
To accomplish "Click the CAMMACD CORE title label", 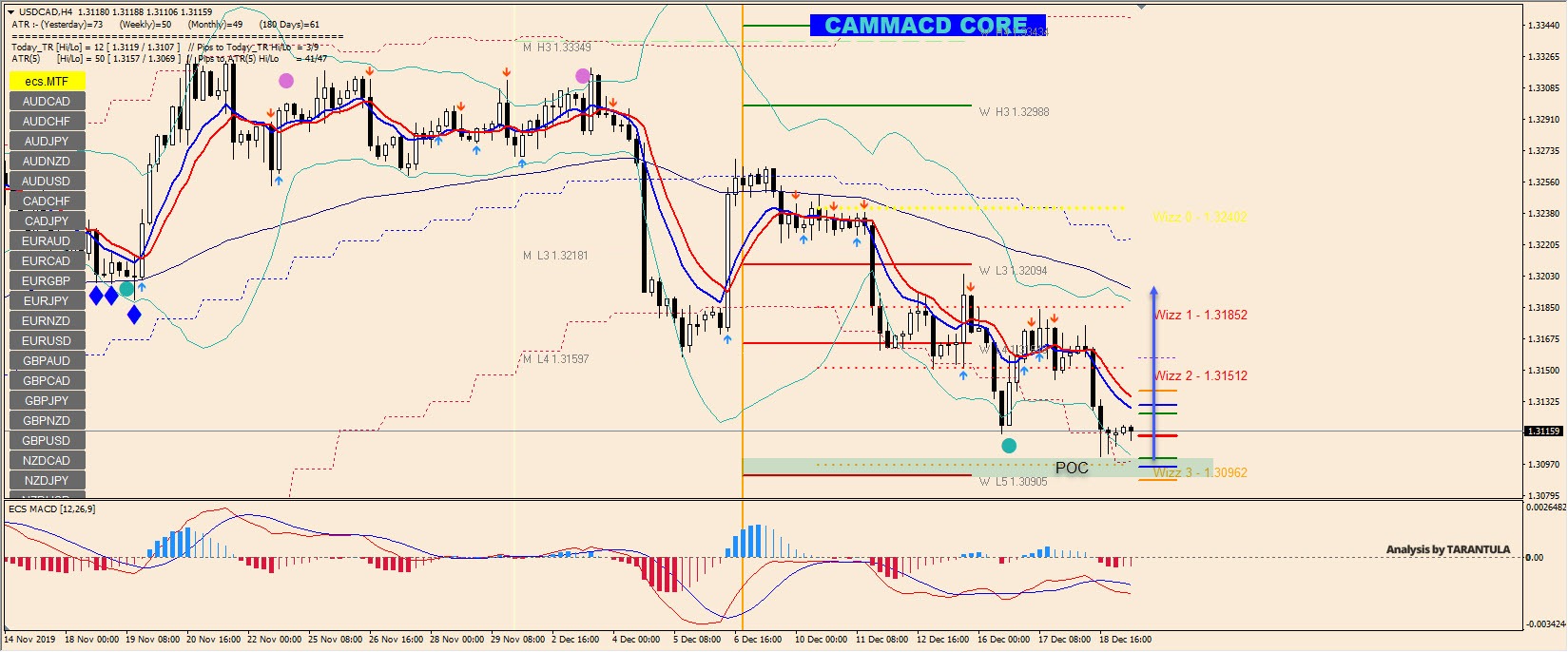I will click(927, 26).
